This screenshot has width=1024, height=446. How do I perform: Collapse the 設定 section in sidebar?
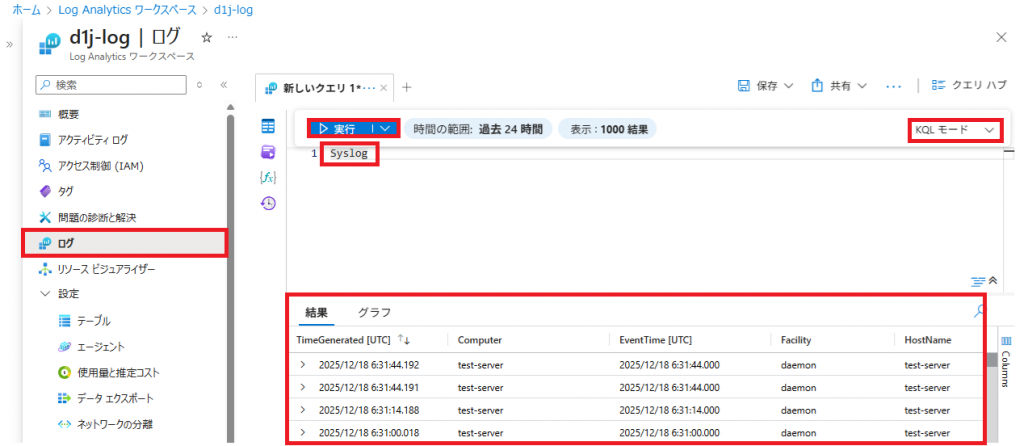44,294
